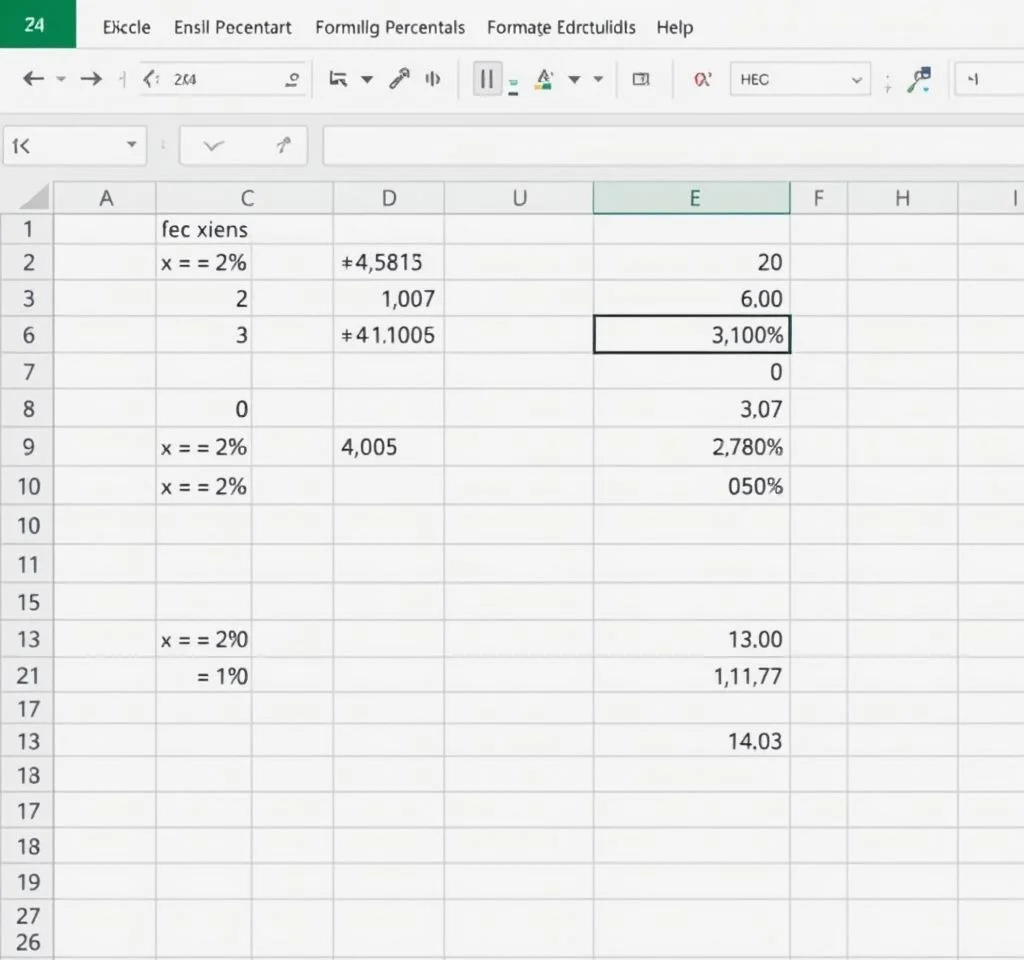Click the forward arrow in the toolbar

(x=91, y=79)
